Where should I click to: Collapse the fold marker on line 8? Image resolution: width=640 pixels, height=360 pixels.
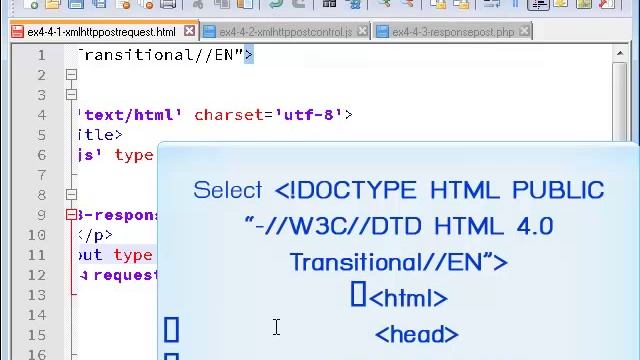tap(71, 195)
